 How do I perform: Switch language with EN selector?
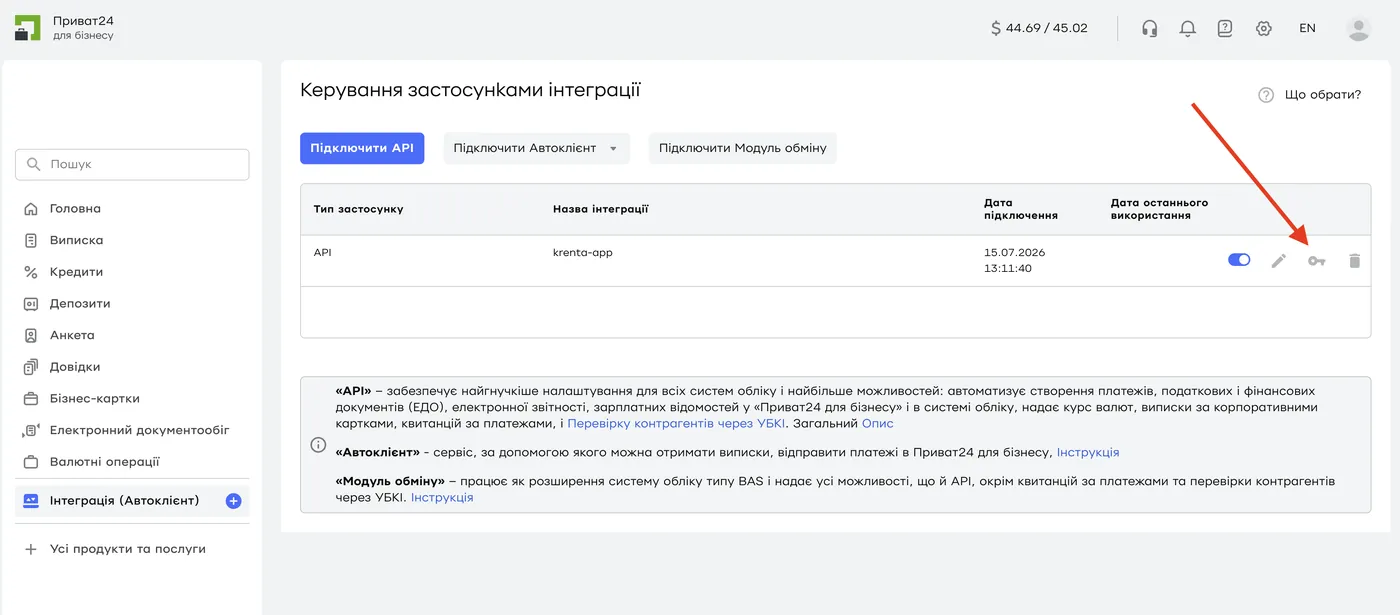[1307, 28]
